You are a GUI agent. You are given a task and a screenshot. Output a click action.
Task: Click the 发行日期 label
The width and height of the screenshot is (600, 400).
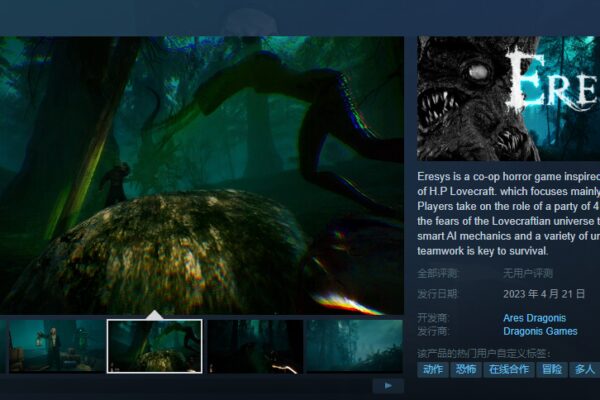tap(438, 294)
